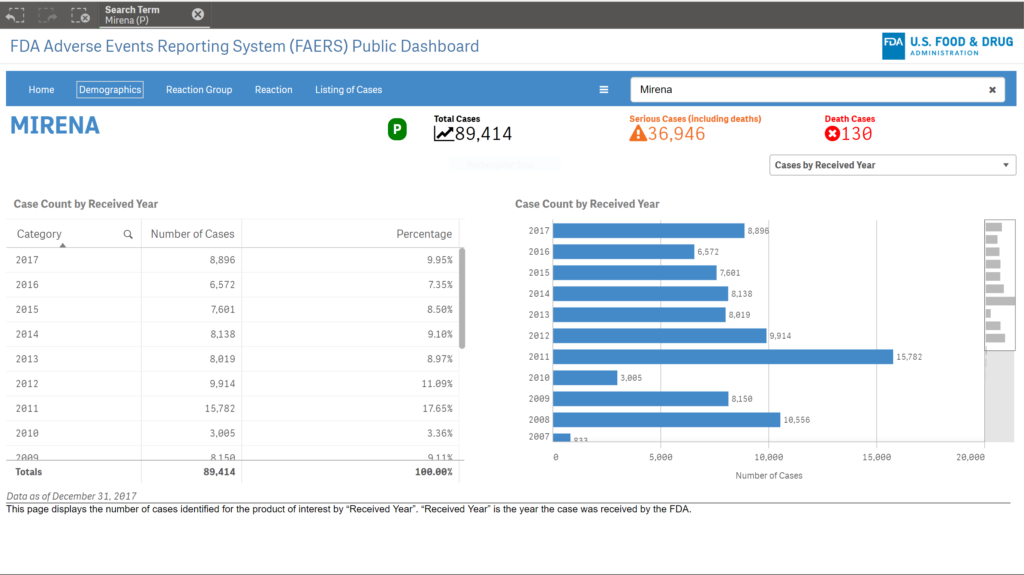Image resolution: width=1024 pixels, height=575 pixels.
Task: Clear the search box with the X icon
Action: [x=992, y=90]
